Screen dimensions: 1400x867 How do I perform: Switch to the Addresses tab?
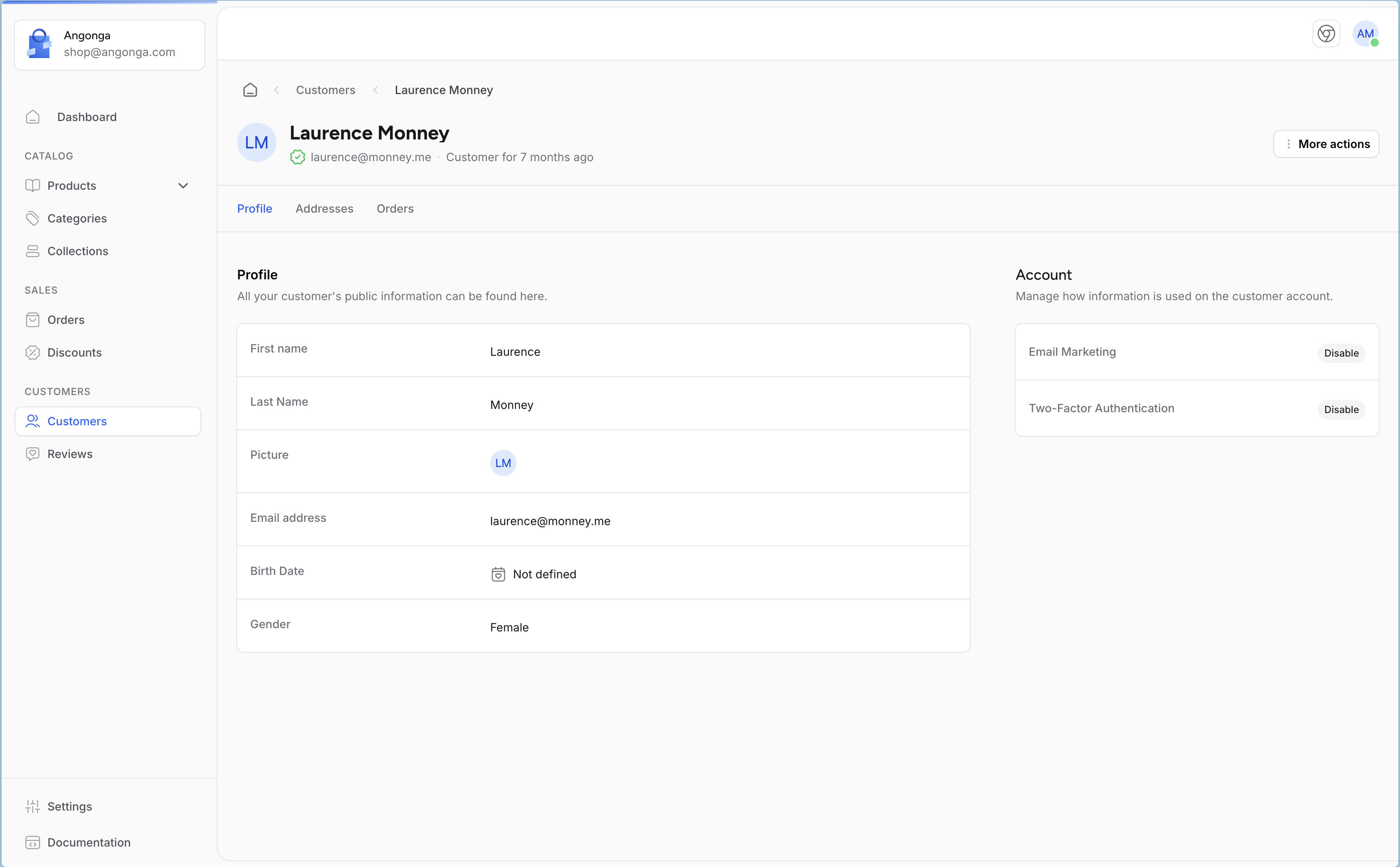pyautogui.click(x=324, y=209)
